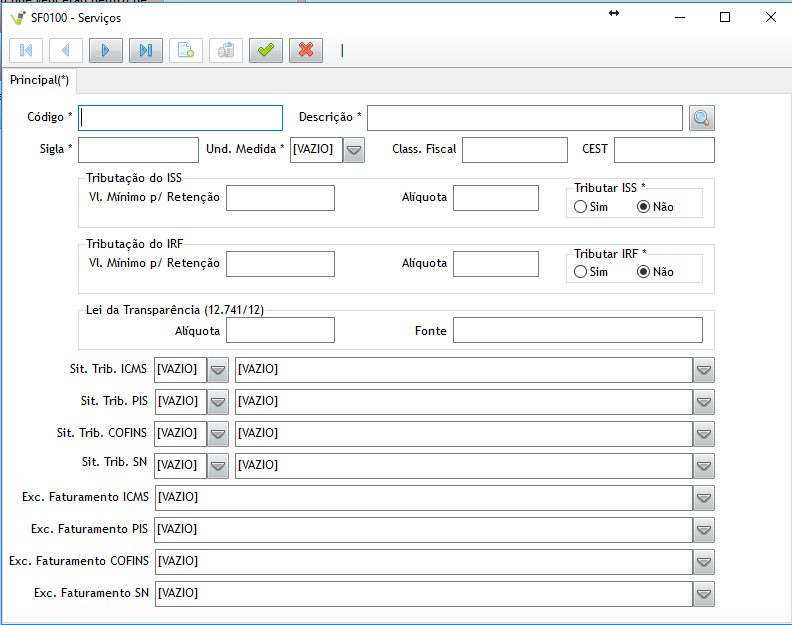The image size is (792, 625).
Task: Open Exc. Faturamento COFINS dropdown
Action: click(704, 562)
